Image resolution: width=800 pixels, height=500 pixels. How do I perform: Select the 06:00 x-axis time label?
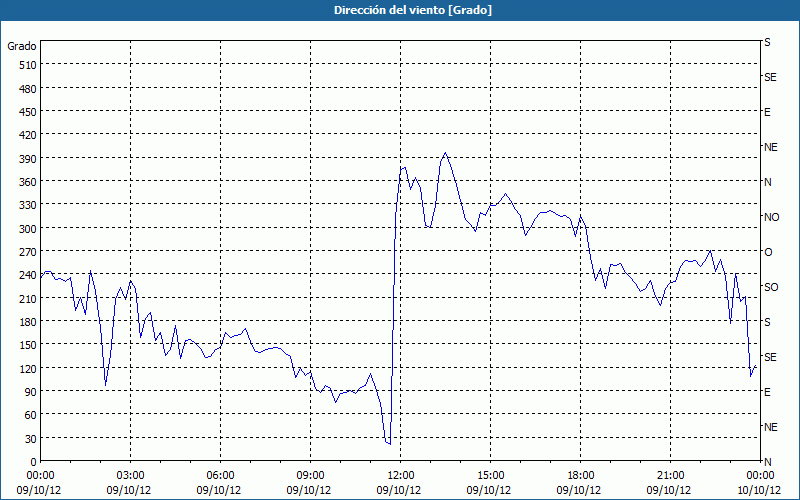coord(220,476)
